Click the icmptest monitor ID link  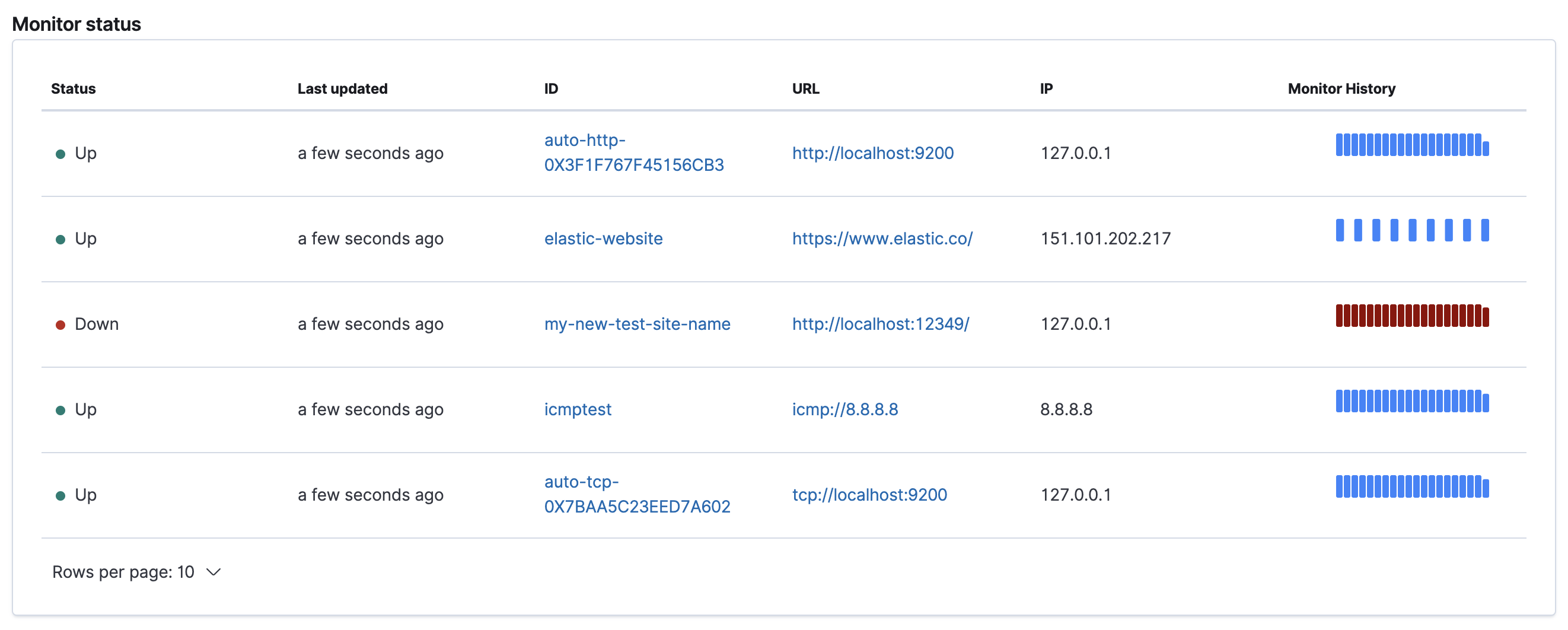[x=578, y=410]
